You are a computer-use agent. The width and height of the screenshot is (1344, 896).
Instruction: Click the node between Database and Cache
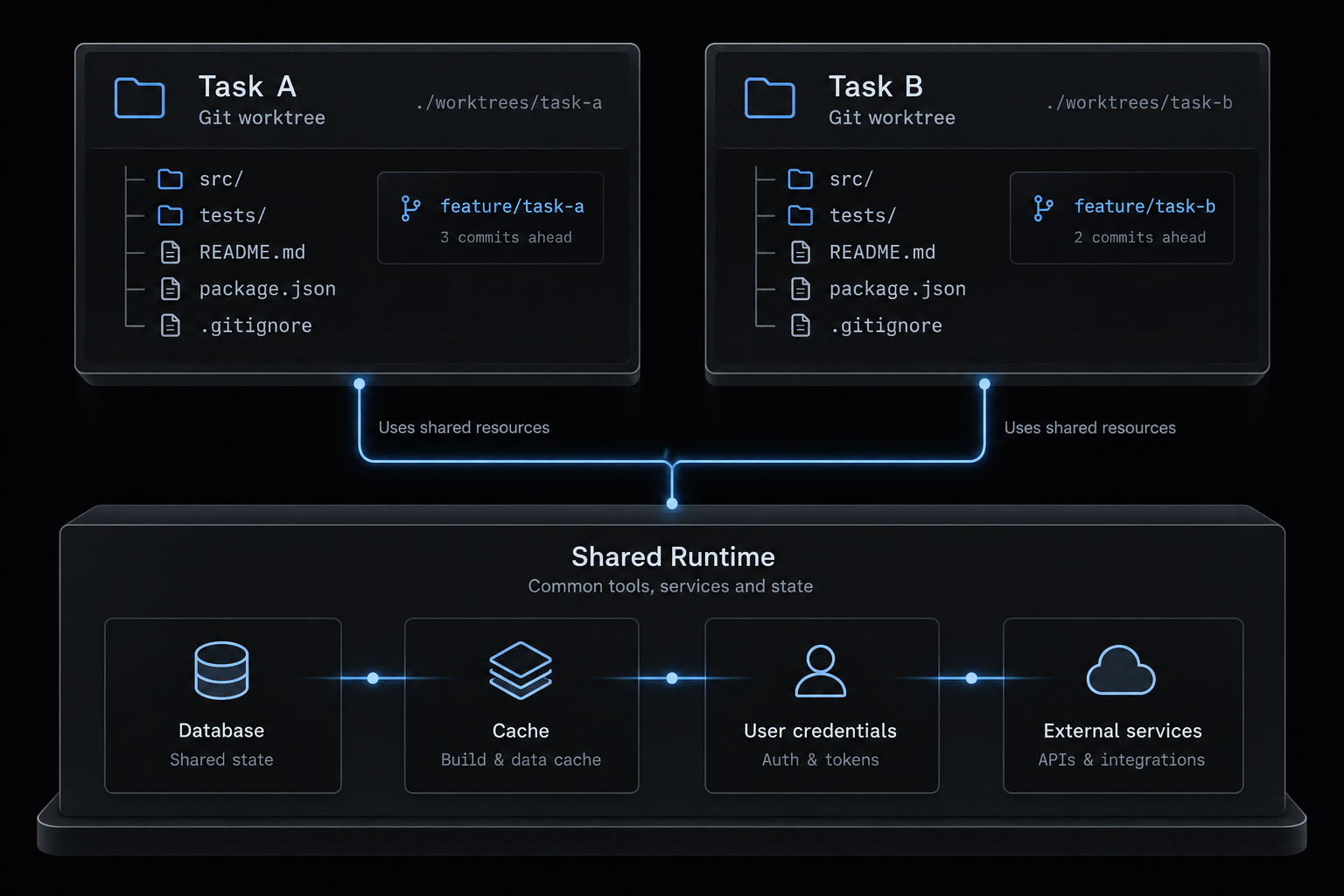[373, 678]
